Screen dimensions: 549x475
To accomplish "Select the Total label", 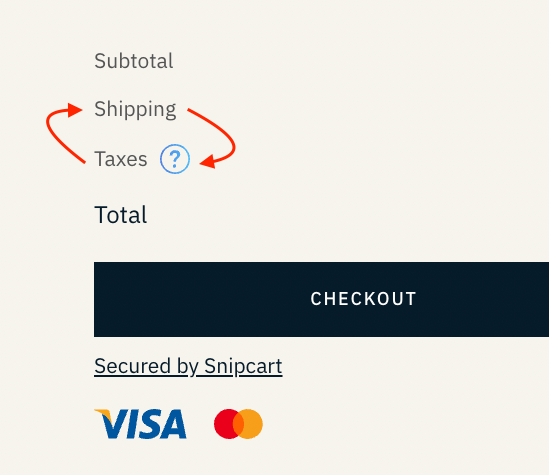I will click(120, 215).
